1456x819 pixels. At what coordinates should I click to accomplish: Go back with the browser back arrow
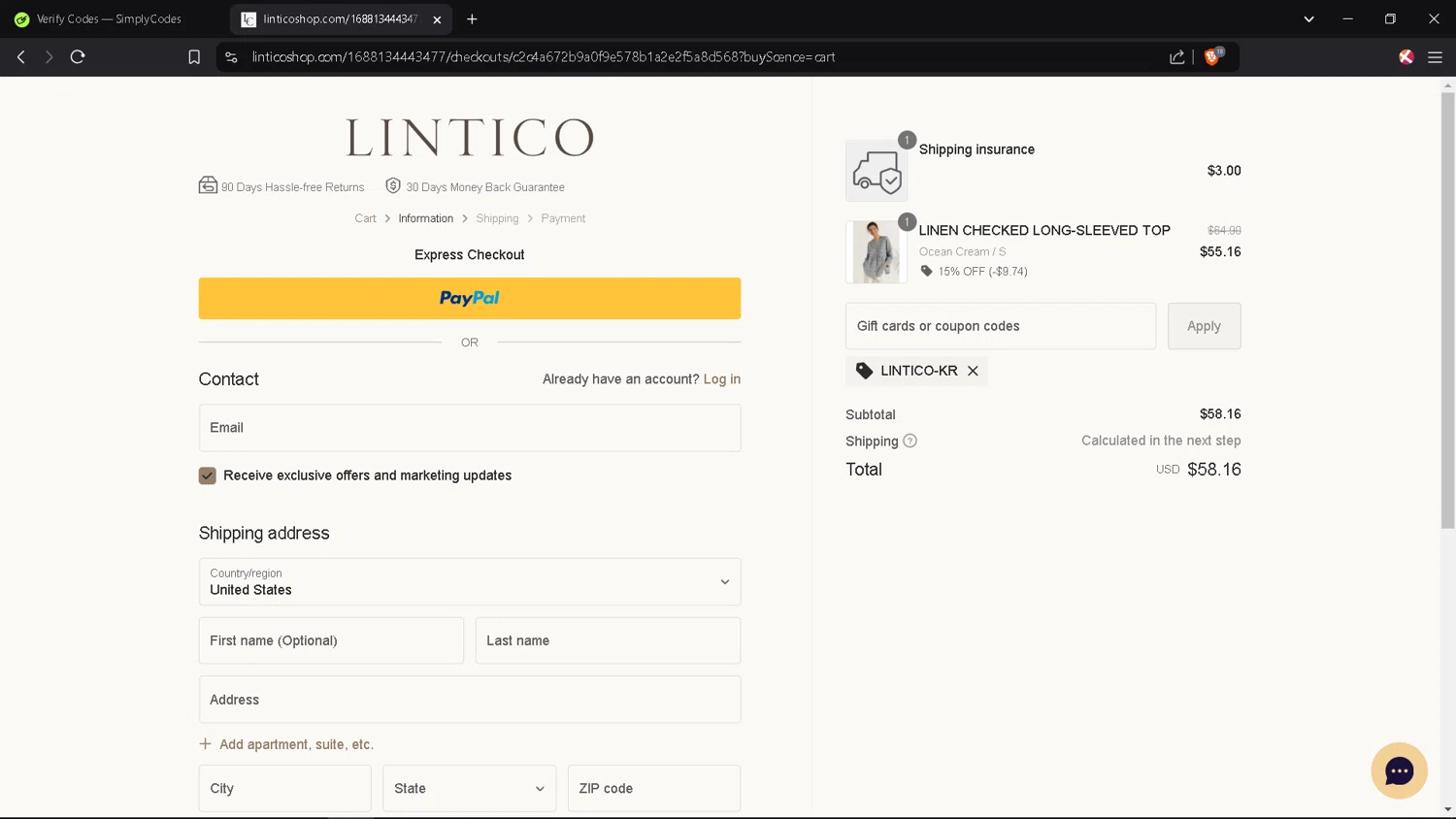(20, 57)
